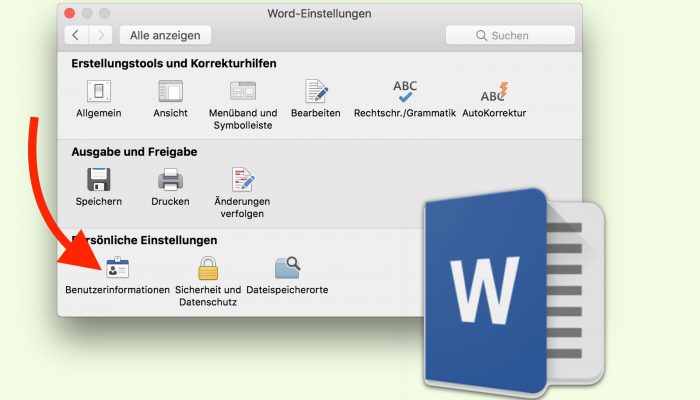Open the Speichern preferences icon
This screenshot has height=400, width=700.
click(x=99, y=179)
